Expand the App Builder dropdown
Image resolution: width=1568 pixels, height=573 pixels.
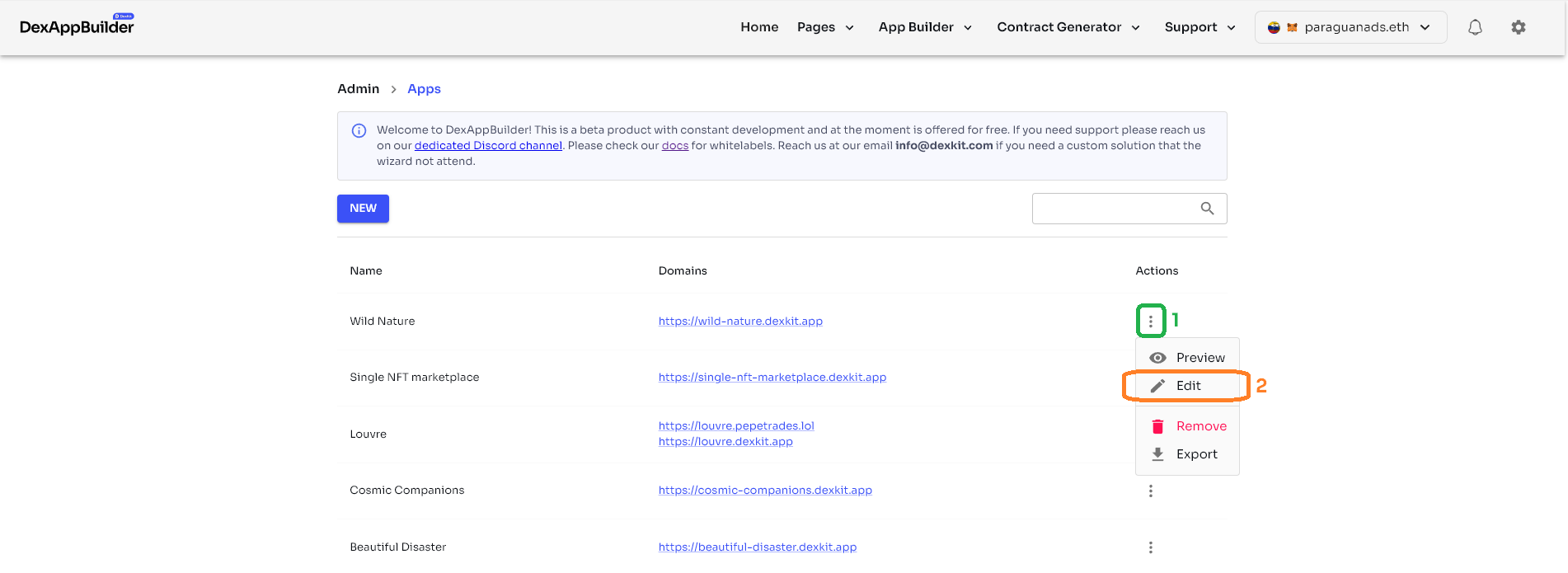(925, 27)
